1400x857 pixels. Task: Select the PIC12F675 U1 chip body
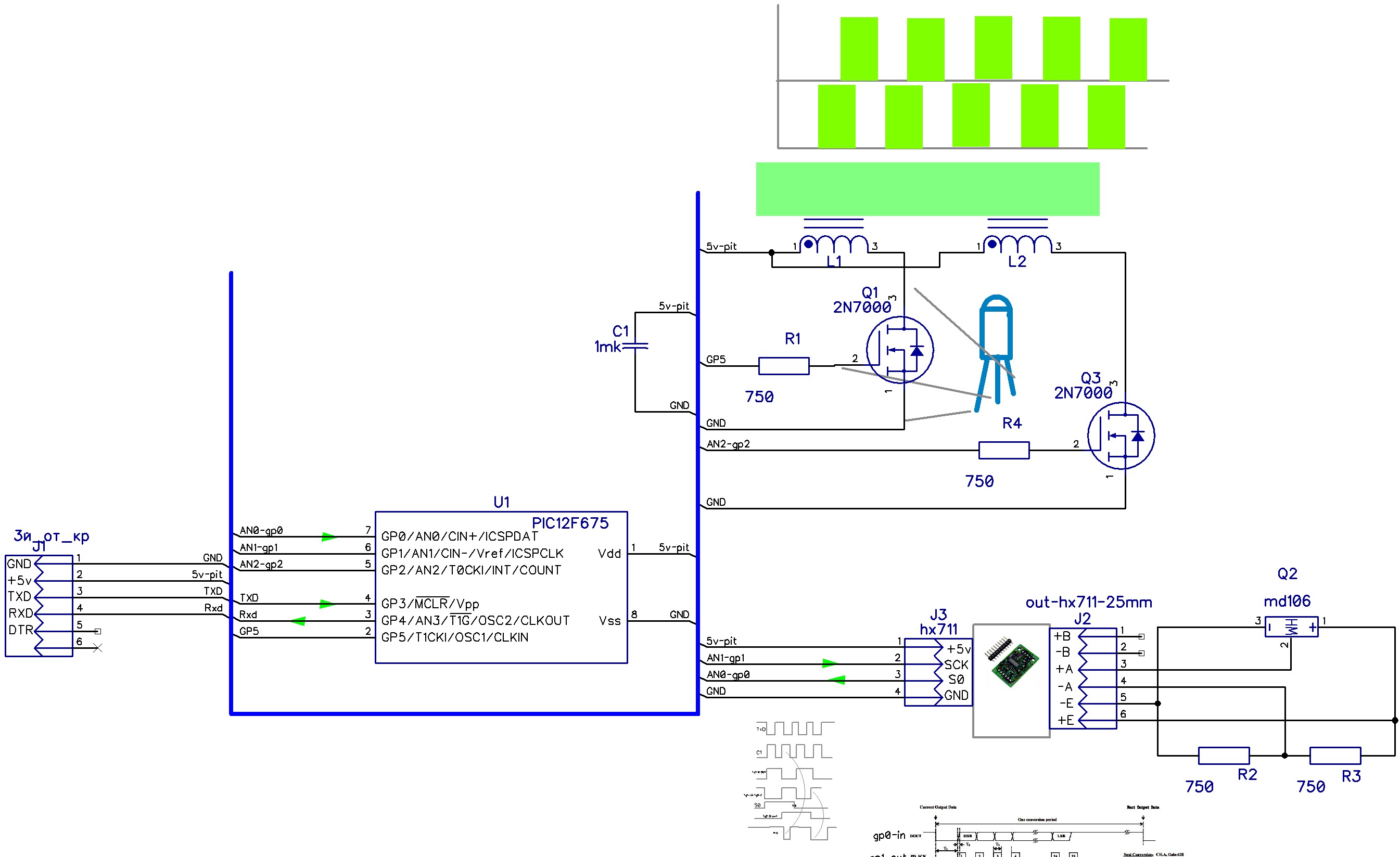tap(501, 587)
